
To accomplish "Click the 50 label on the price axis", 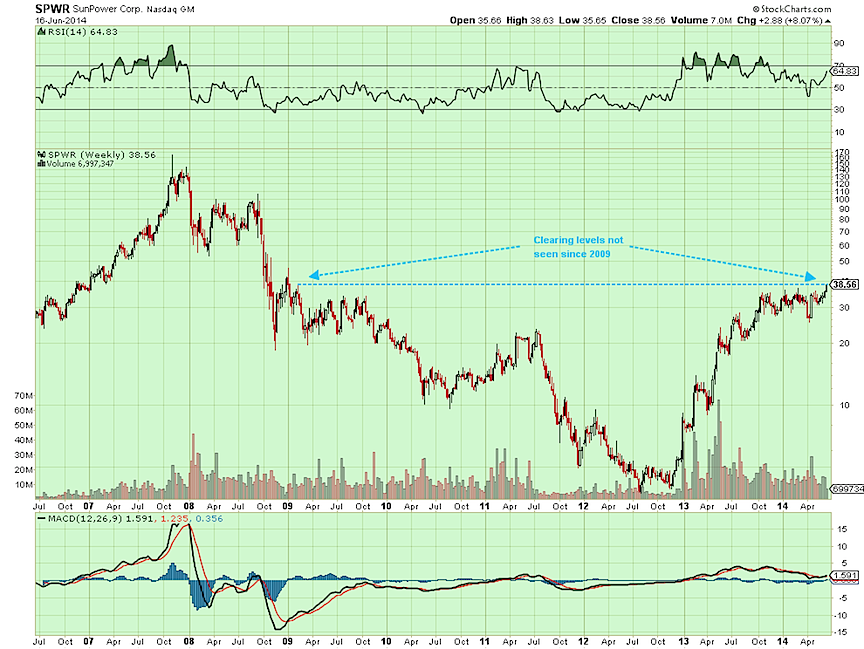I will point(844,262).
